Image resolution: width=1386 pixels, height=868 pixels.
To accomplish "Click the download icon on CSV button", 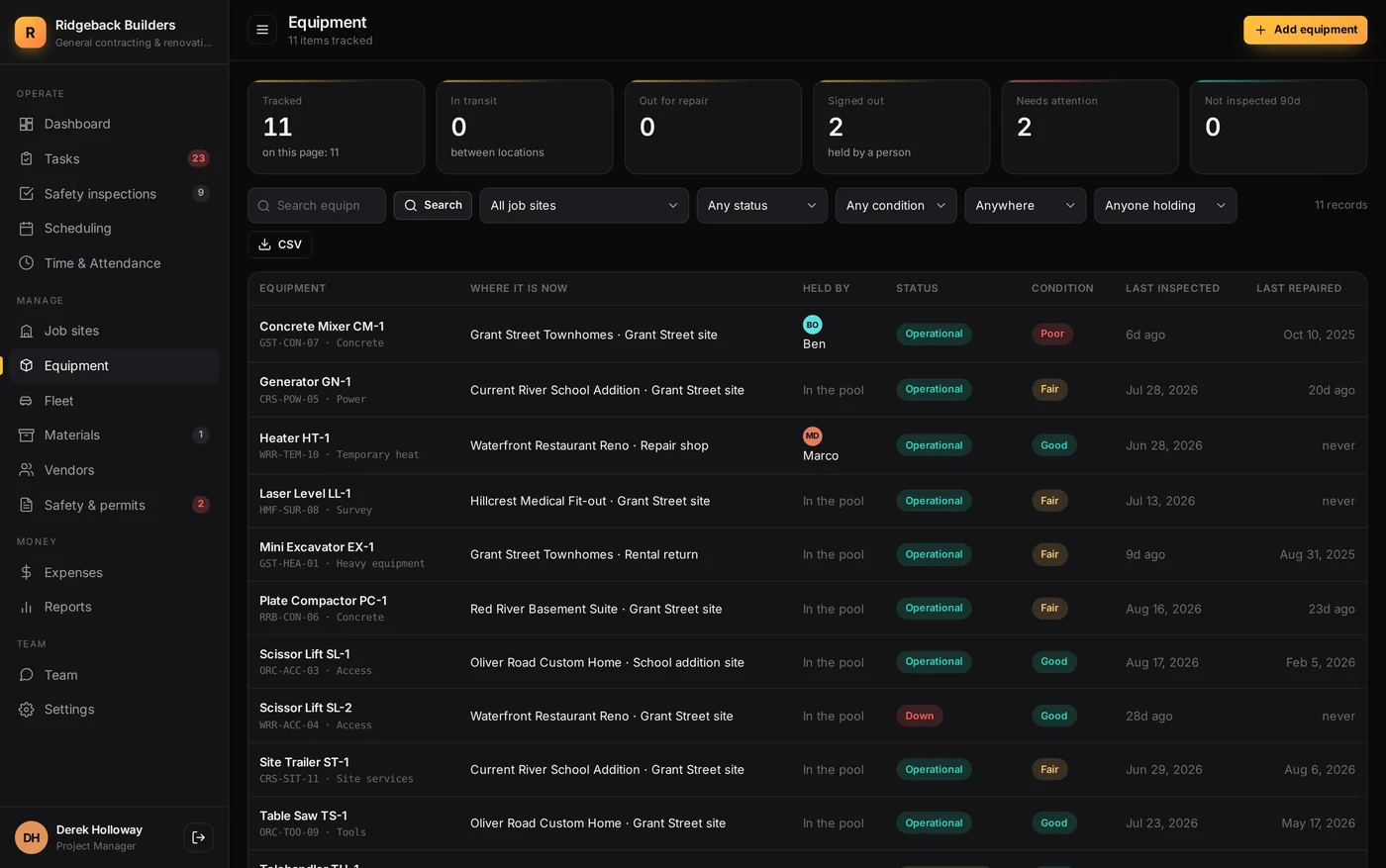I will 264,244.
